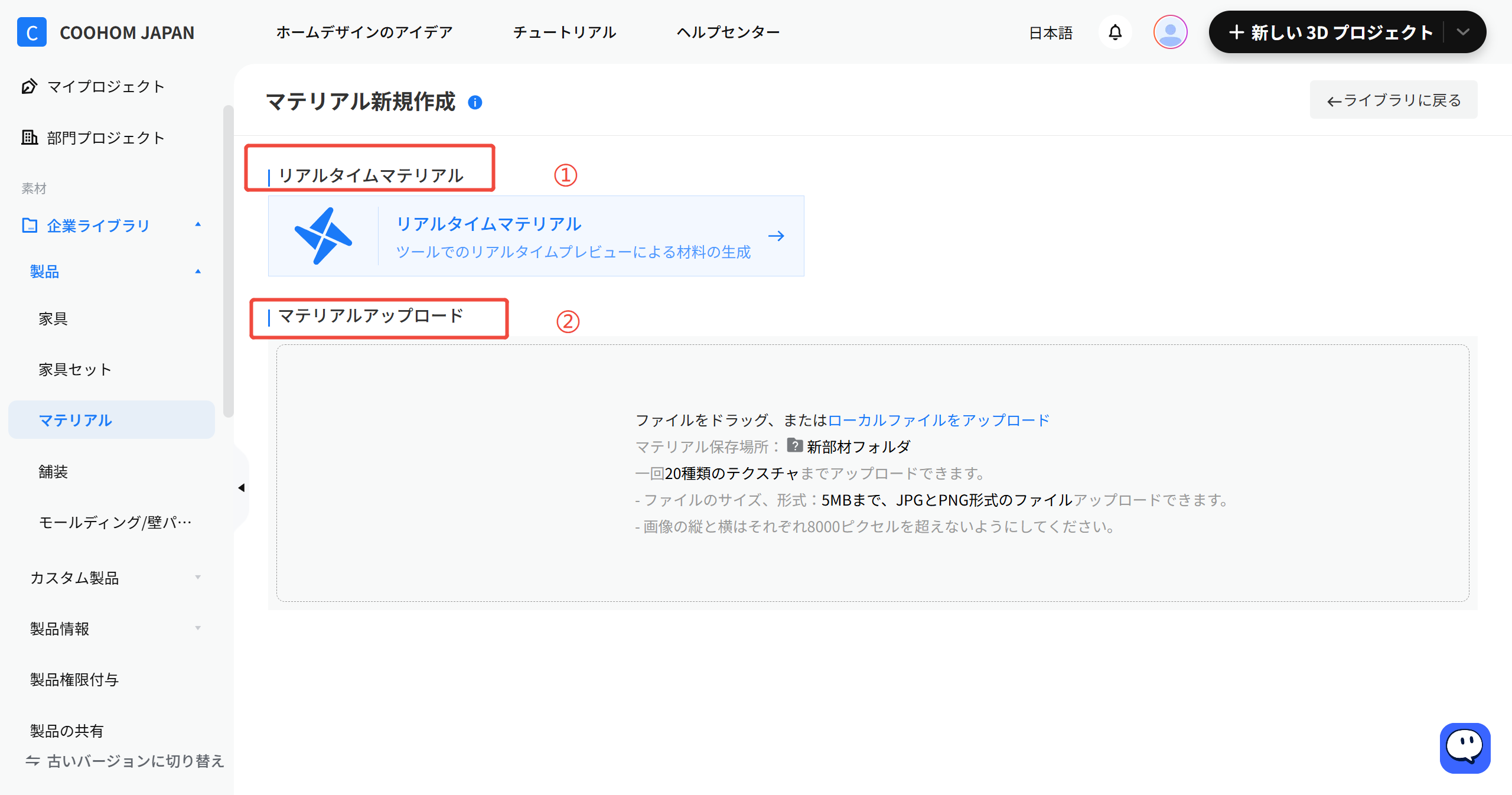
Task: Click the マテリアル新規作成 page title
Action: pos(361,102)
